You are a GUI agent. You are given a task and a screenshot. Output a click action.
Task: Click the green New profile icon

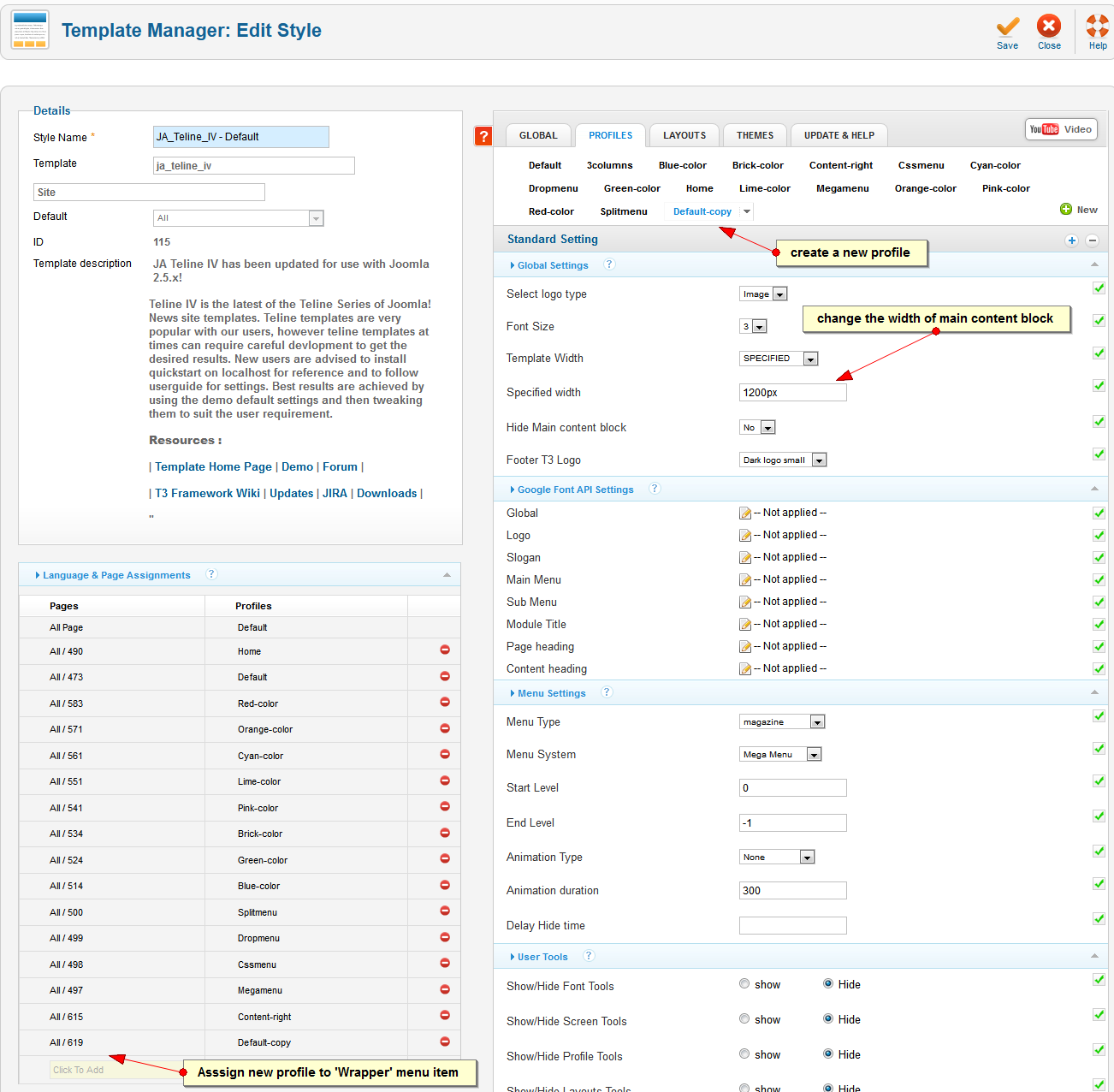(1066, 210)
